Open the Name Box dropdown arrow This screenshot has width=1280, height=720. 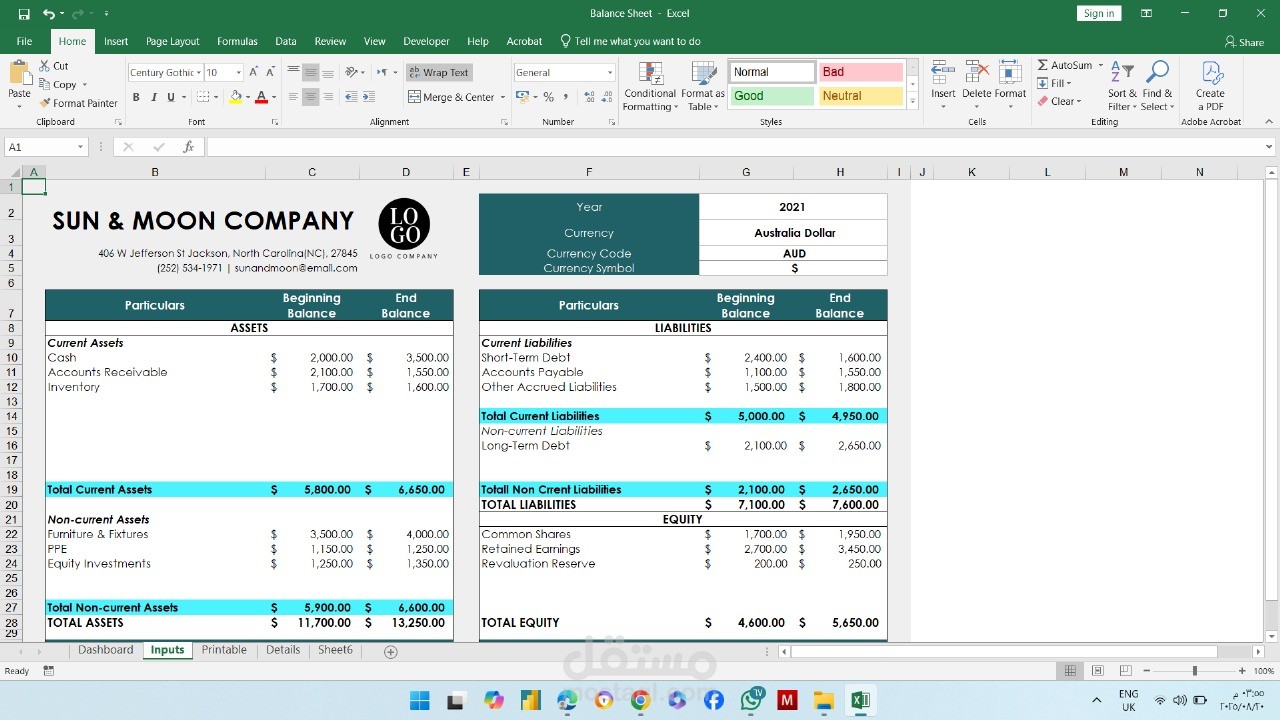tap(81, 147)
